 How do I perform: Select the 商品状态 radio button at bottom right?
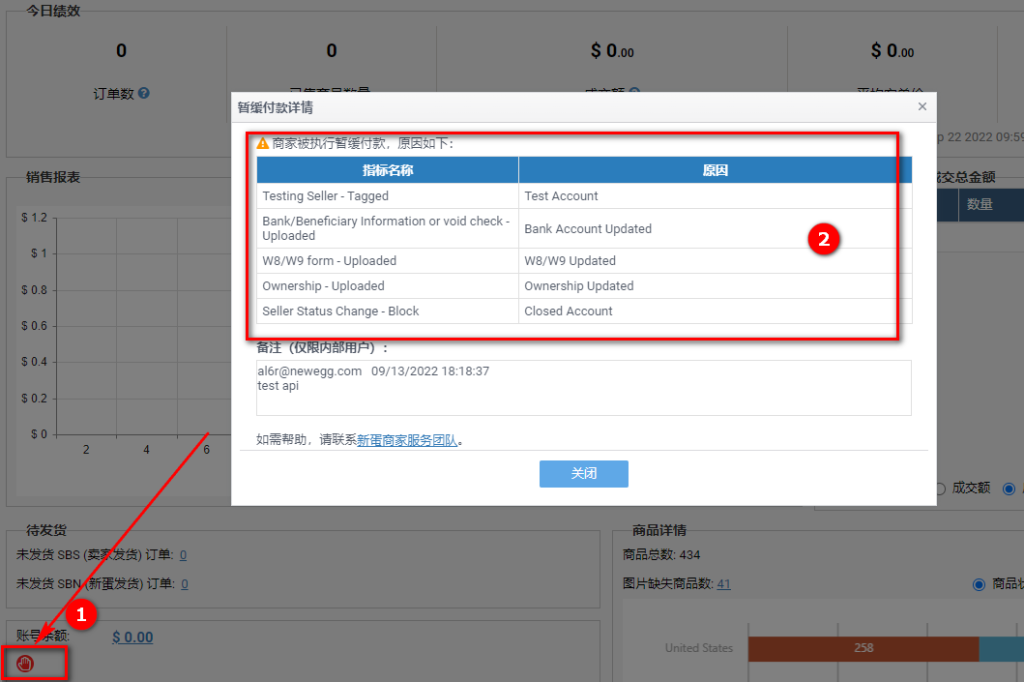pyautogui.click(x=979, y=584)
